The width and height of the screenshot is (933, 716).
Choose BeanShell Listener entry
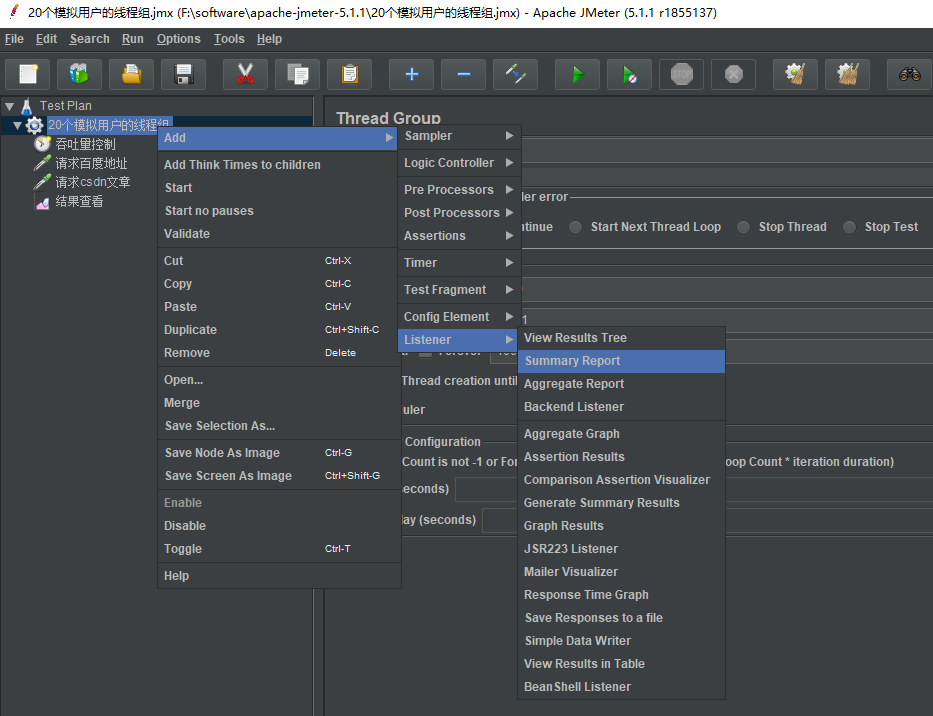[622, 687]
